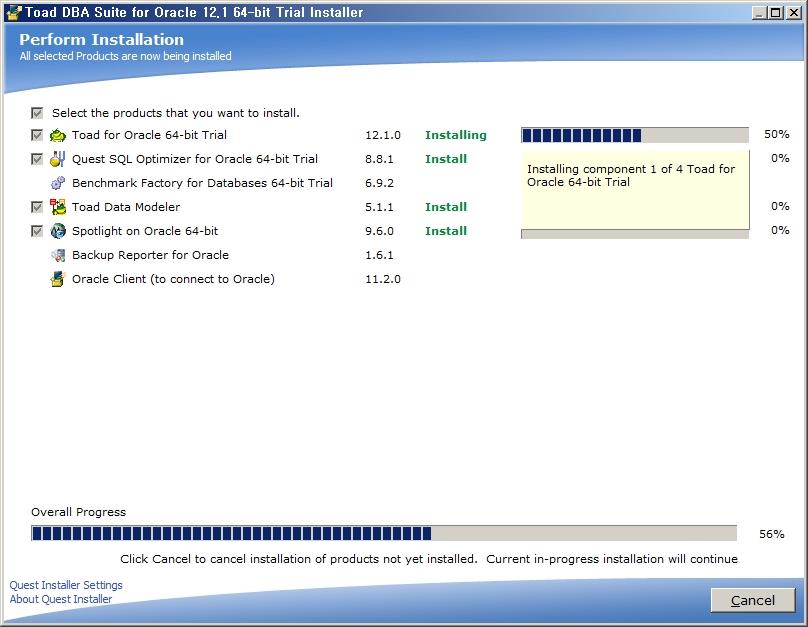Toggle the select-all products checkbox

pyautogui.click(x=37, y=113)
